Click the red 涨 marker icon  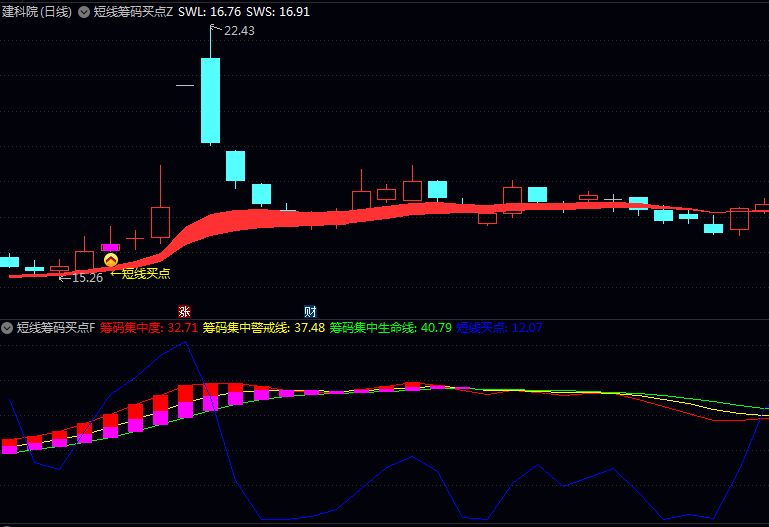click(184, 311)
